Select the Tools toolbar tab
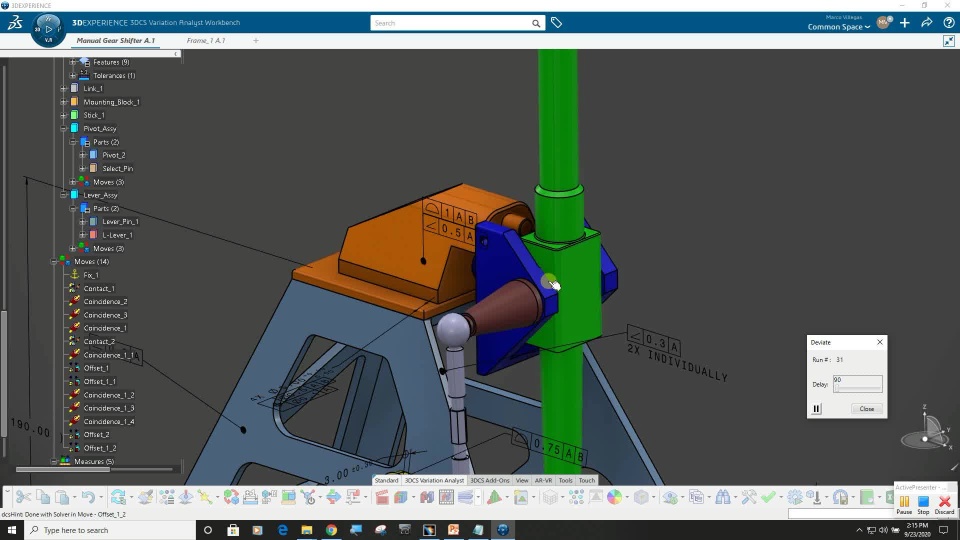 click(565, 481)
